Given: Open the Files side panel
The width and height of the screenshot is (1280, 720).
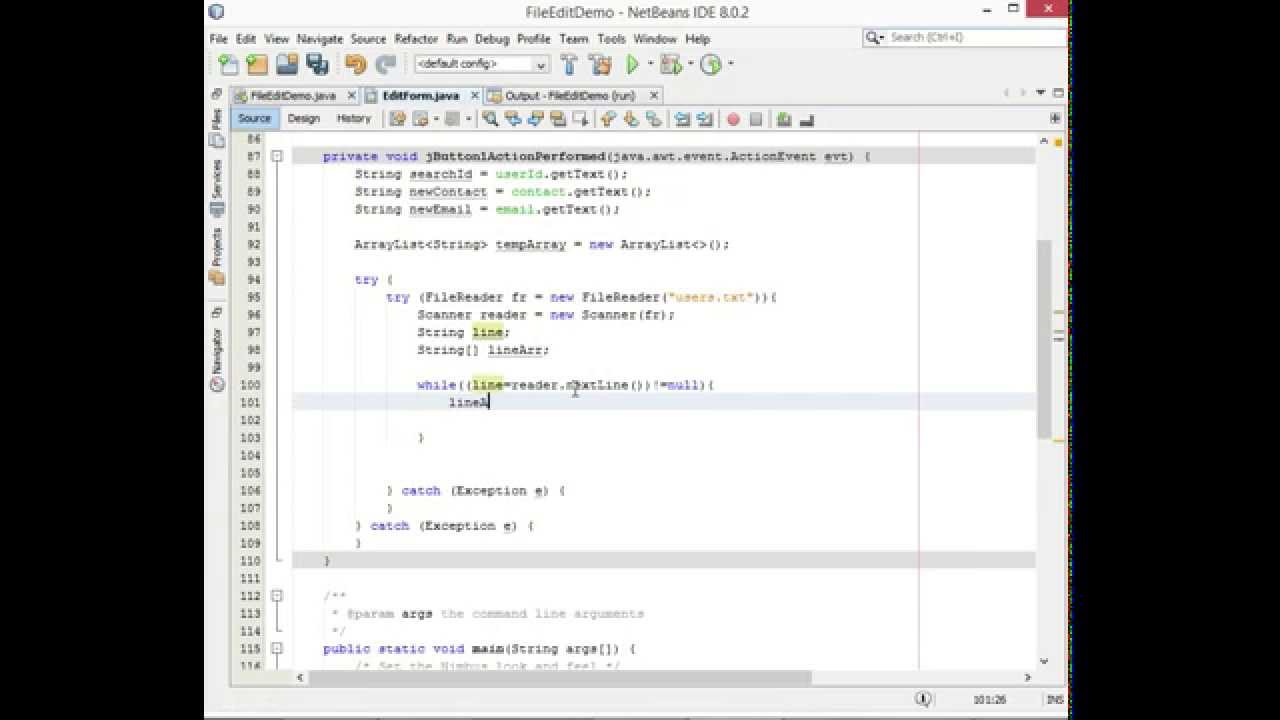Looking at the screenshot, I should coord(217,130).
